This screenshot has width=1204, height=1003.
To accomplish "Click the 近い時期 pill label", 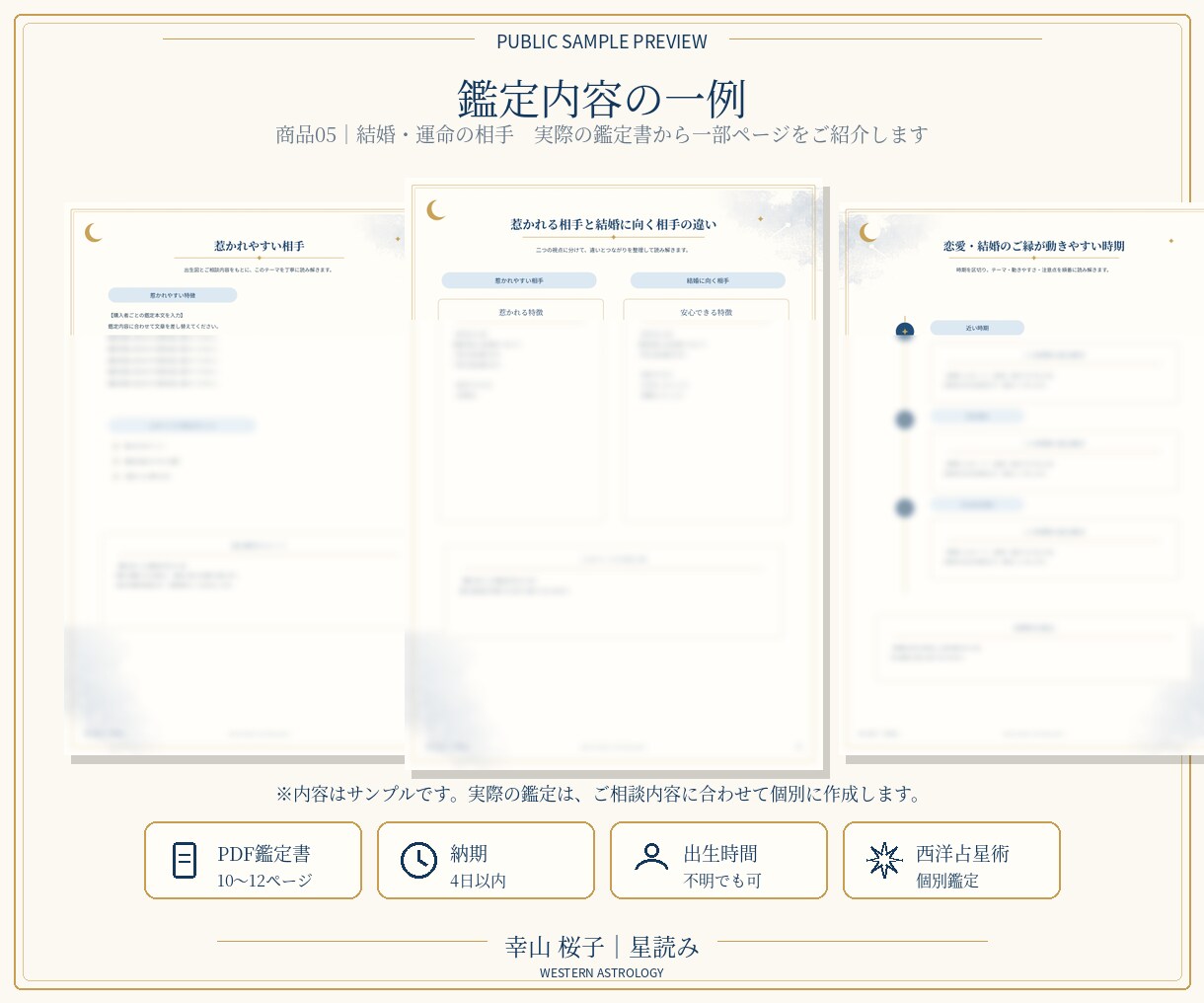I will click(977, 328).
